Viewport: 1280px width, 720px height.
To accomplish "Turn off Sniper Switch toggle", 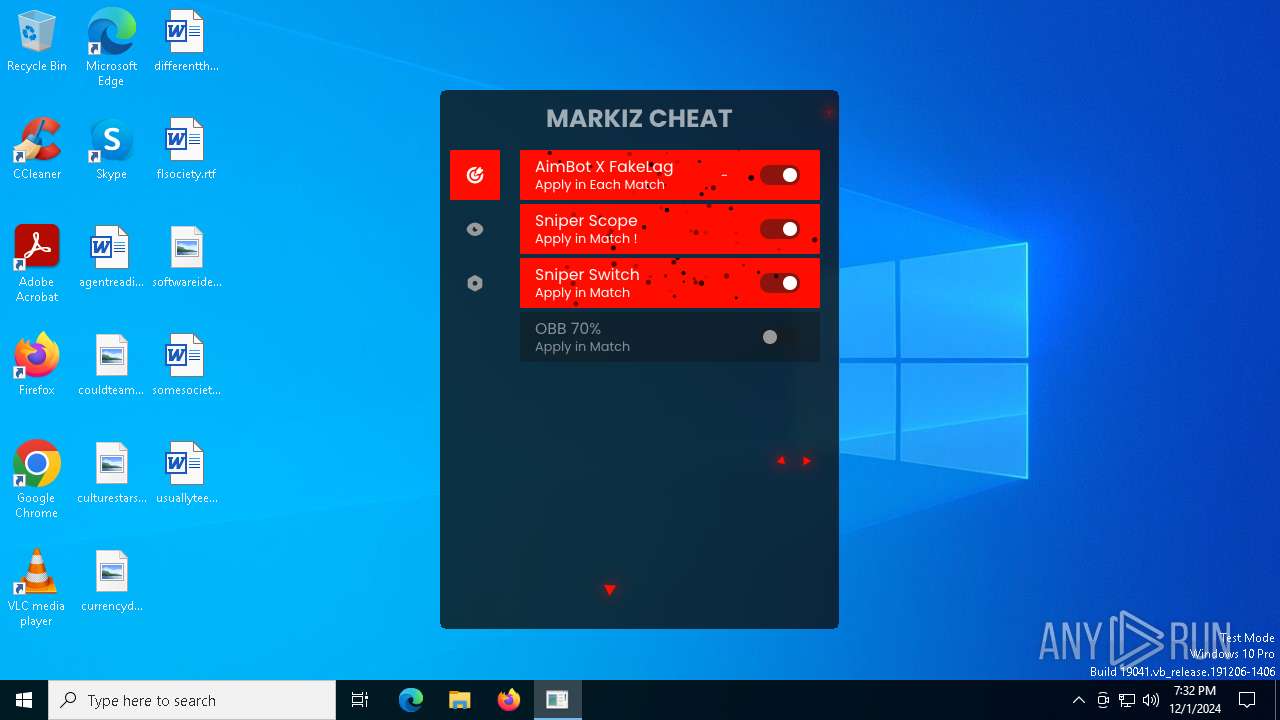I will point(780,283).
